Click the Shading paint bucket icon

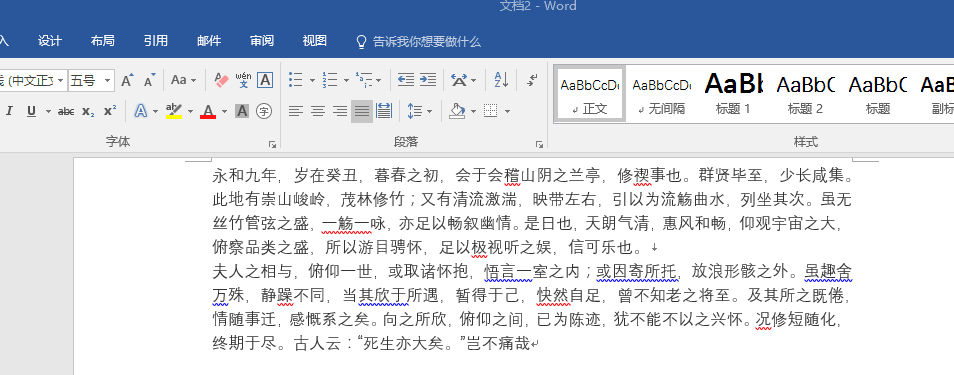457,111
